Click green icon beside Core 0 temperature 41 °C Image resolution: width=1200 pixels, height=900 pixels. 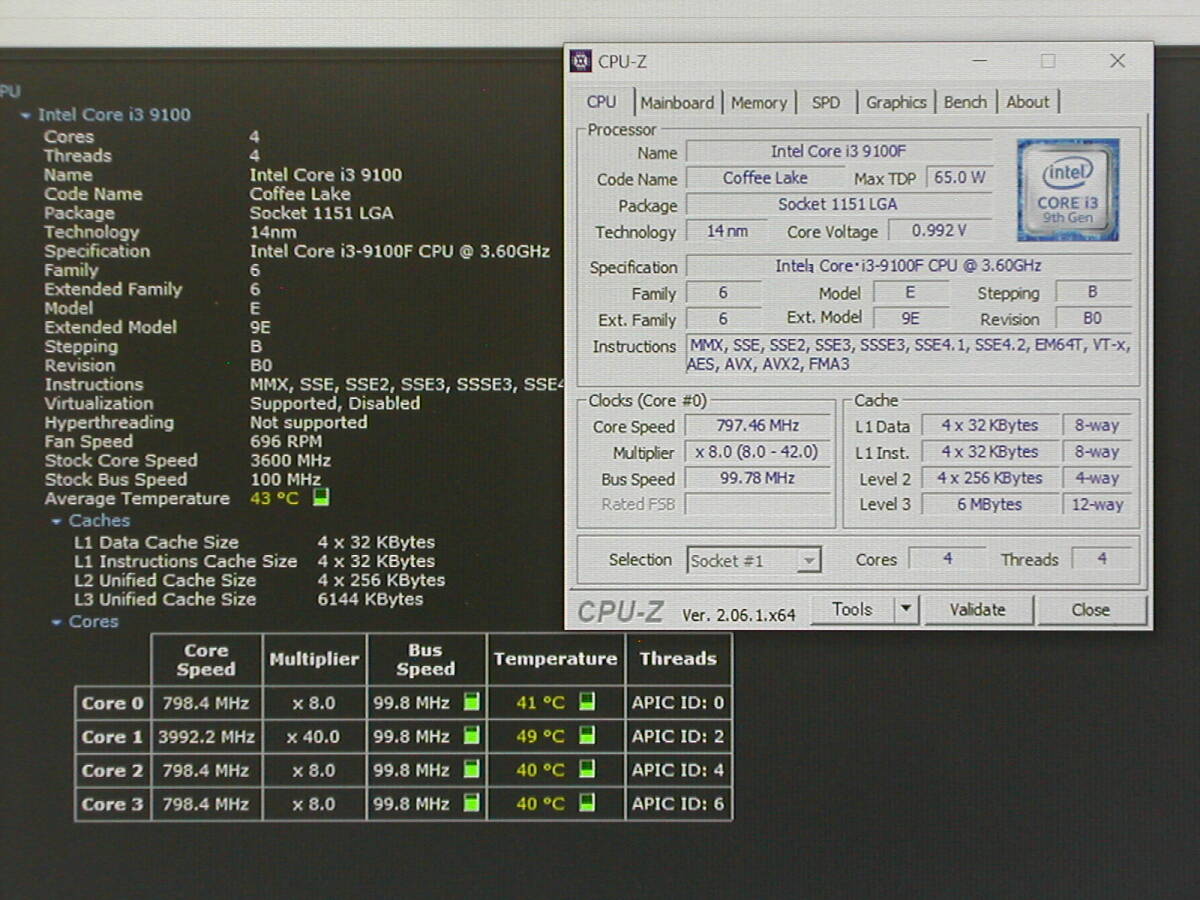(587, 702)
